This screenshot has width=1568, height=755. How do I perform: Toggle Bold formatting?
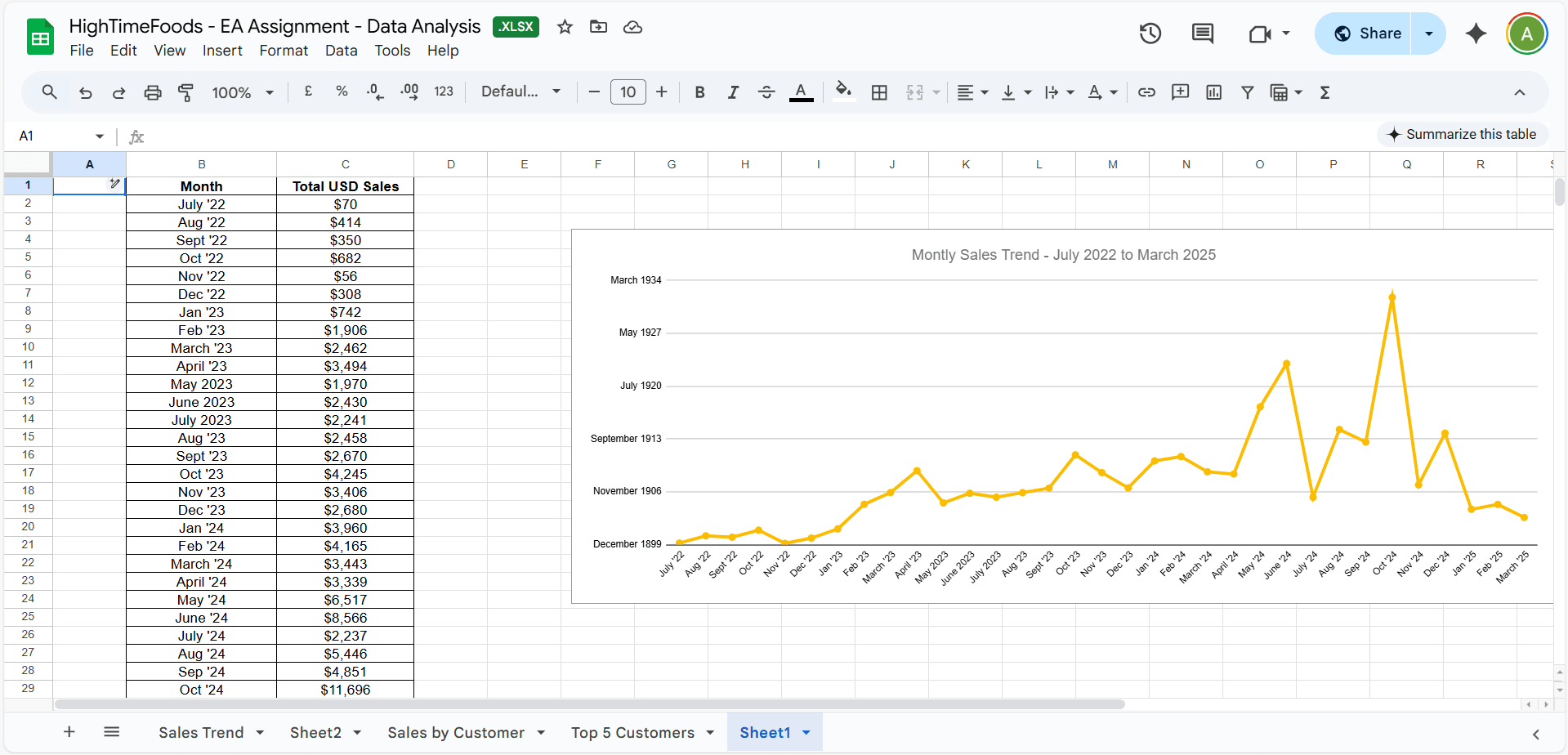(699, 92)
